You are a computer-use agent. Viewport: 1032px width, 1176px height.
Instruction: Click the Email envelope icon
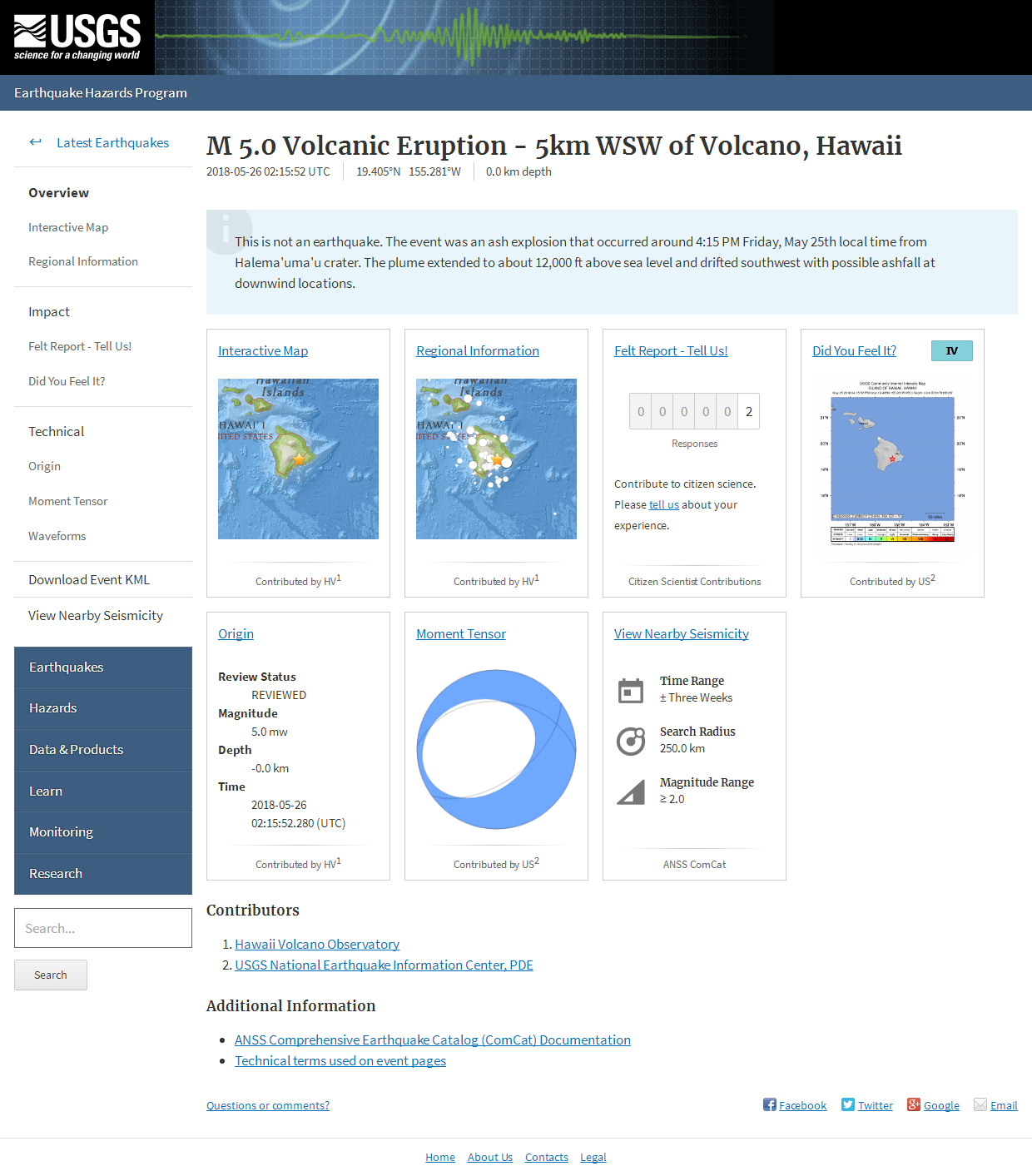[980, 1104]
